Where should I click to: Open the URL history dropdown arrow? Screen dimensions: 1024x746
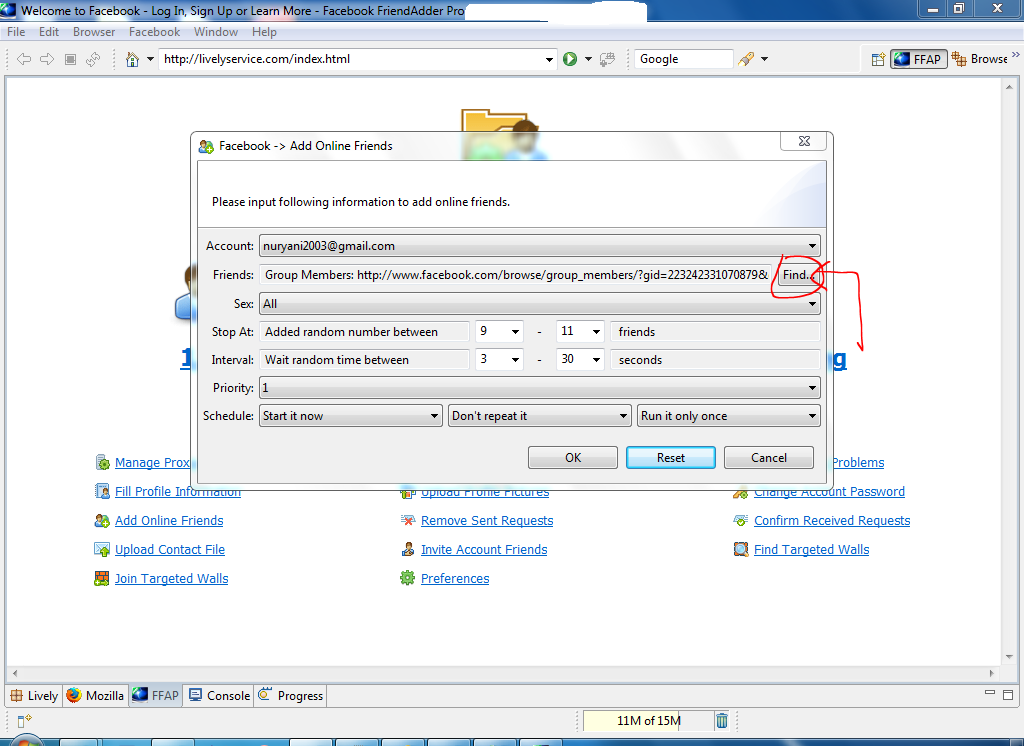point(549,59)
